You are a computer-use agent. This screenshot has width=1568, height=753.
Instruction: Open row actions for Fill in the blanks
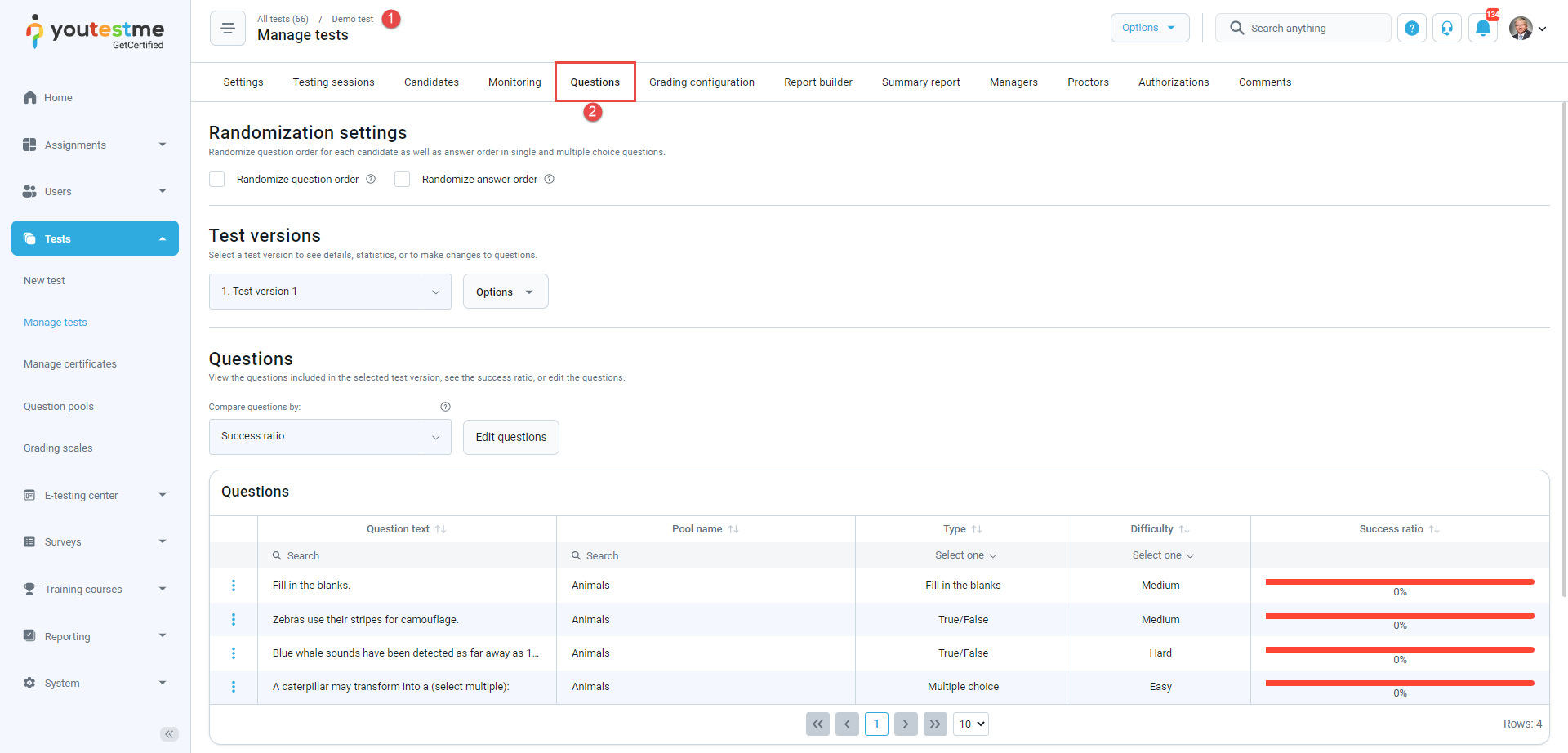click(x=234, y=586)
